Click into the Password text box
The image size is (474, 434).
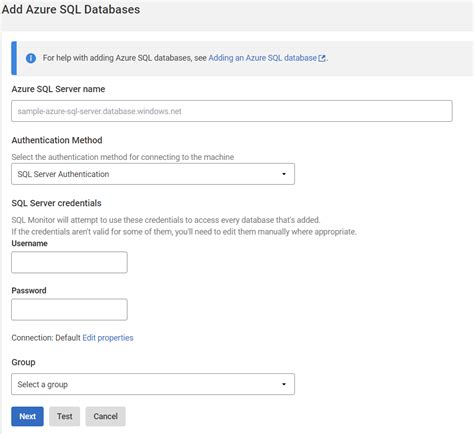(69, 309)
